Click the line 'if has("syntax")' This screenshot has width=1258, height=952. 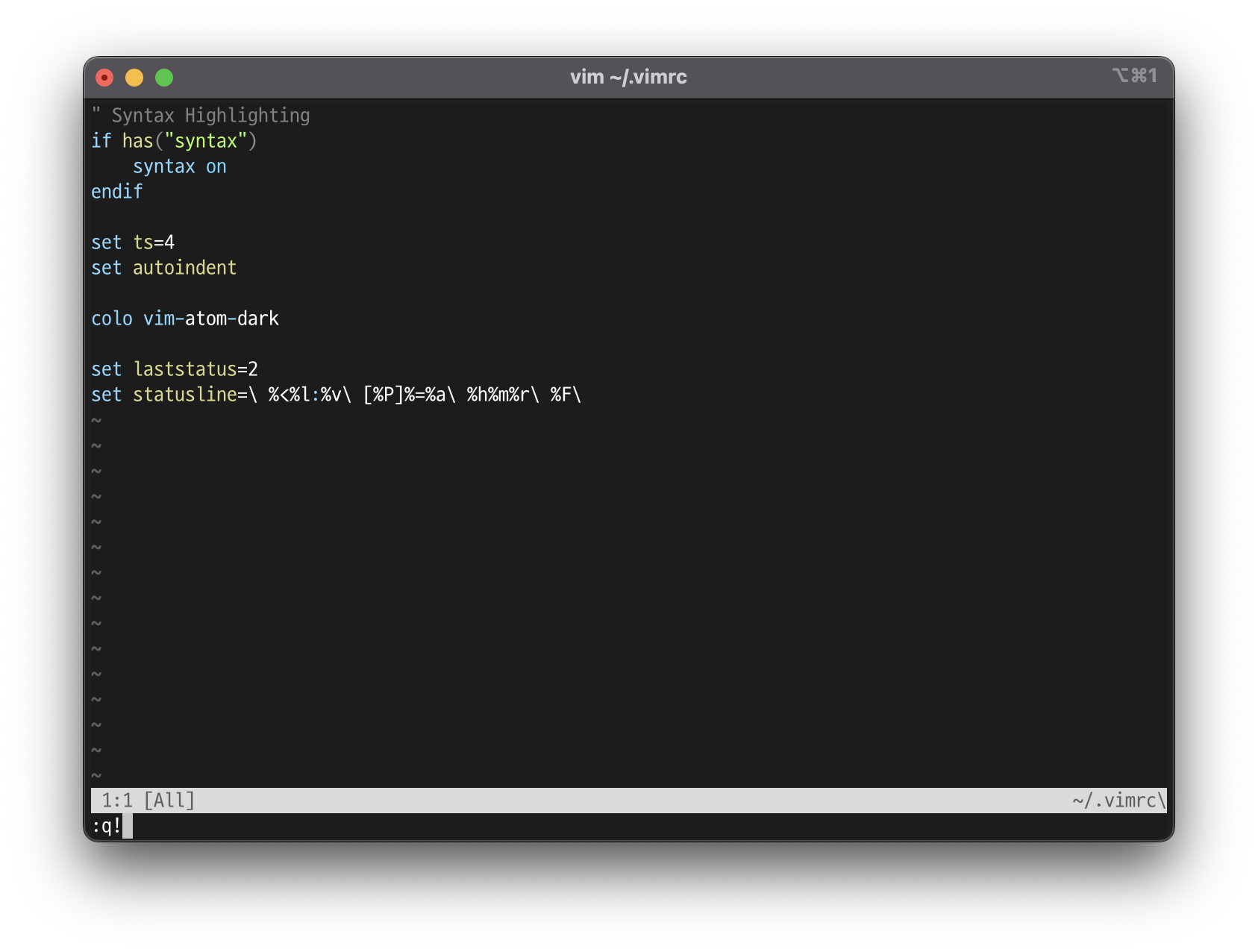coord(174,141)
